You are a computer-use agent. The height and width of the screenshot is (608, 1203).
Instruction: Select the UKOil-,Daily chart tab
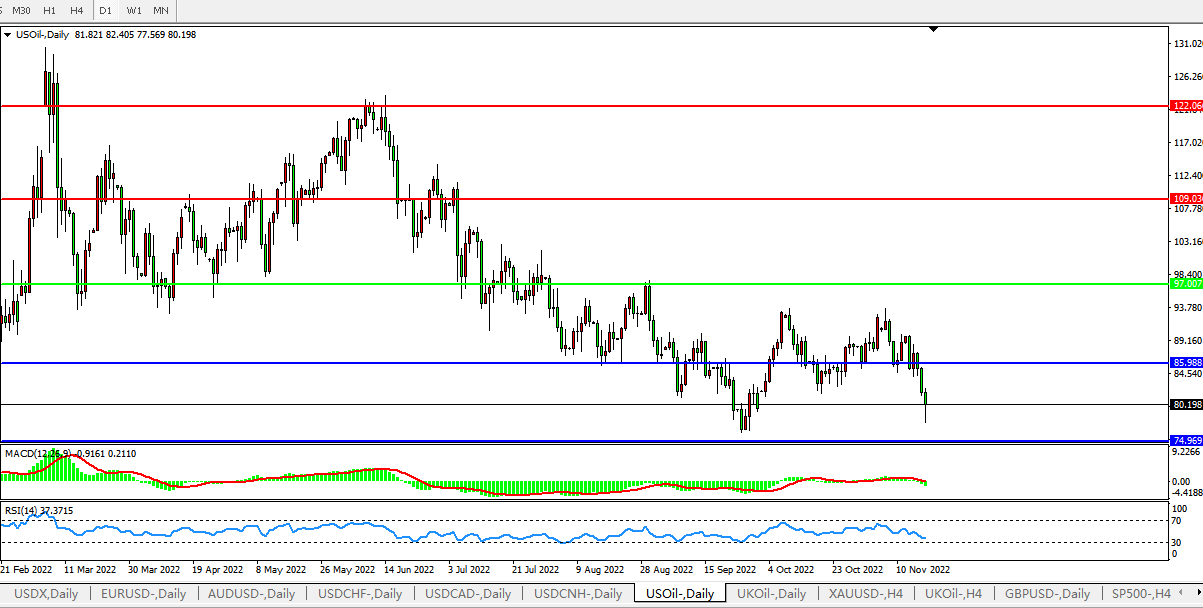(x=771, y=594)
